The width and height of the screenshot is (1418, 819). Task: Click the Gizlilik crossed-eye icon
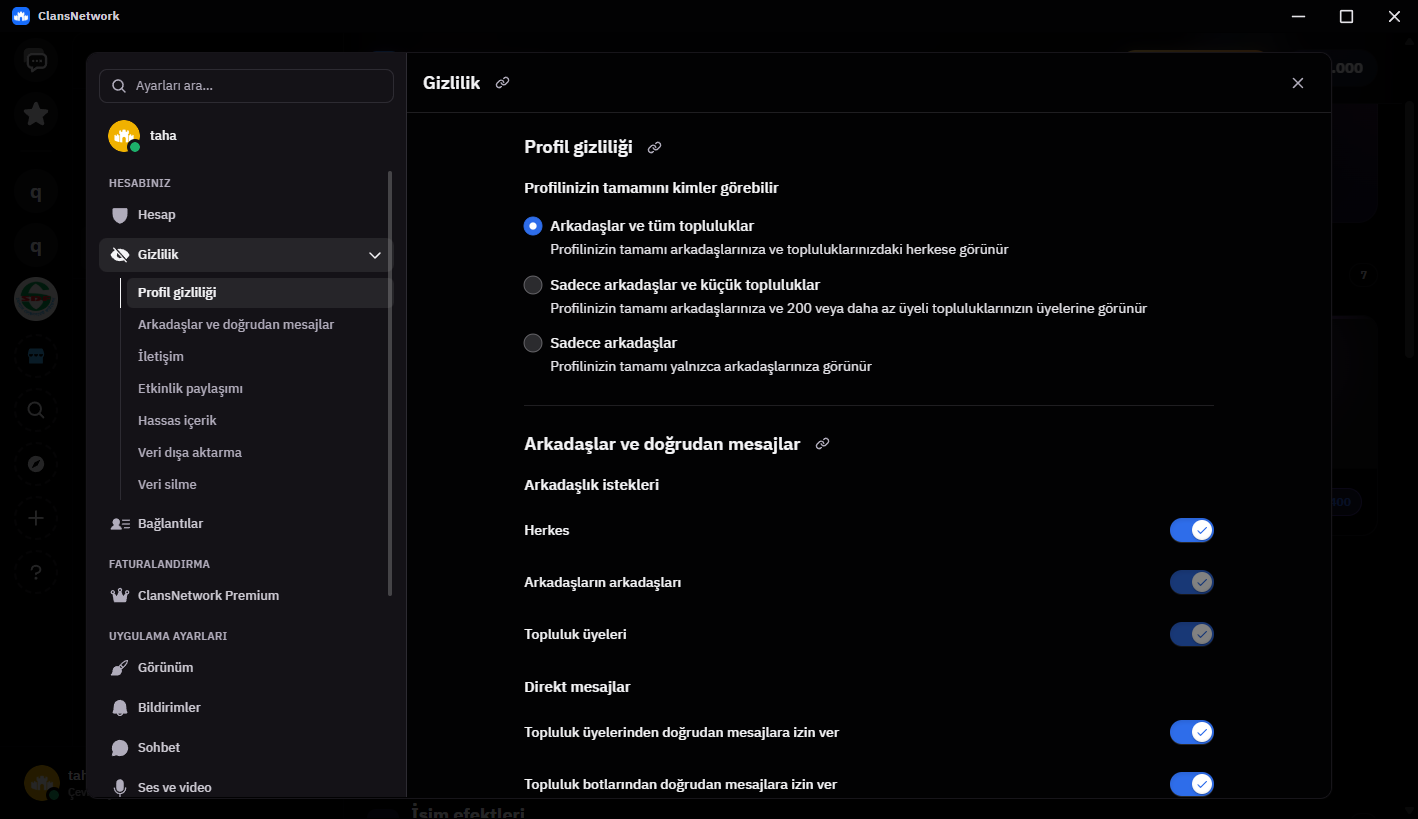(x=120, y=255)
